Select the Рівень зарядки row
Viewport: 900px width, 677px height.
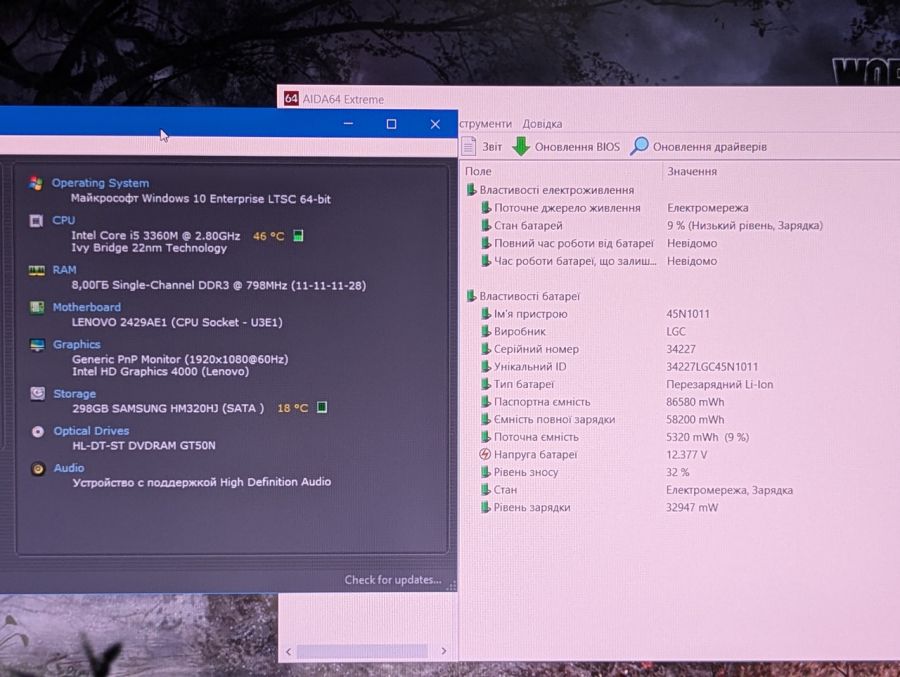click(x=600, y=508)
